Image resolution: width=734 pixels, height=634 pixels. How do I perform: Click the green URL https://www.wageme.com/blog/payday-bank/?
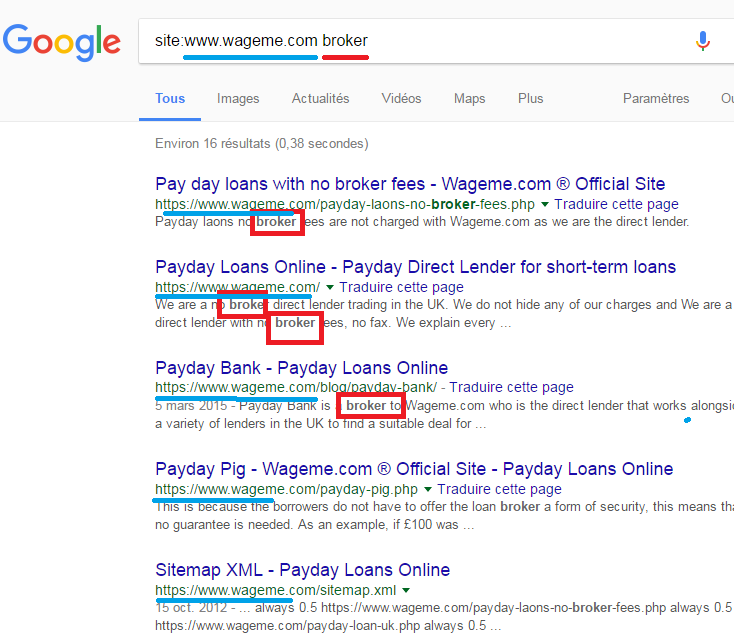point(296,387)
